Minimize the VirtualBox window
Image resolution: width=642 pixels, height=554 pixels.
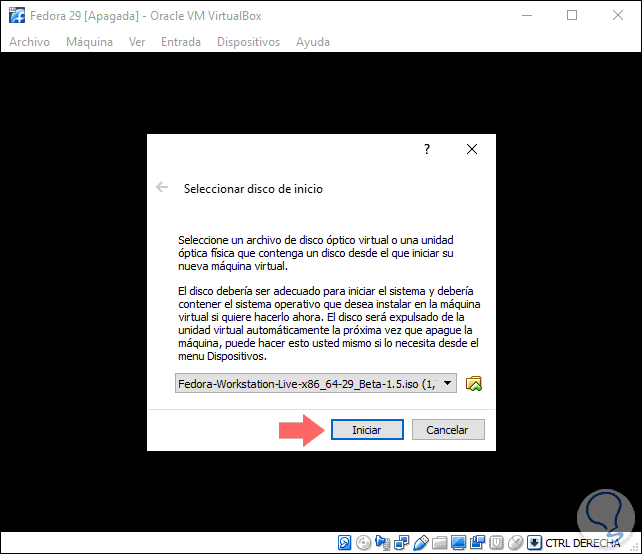527,16
